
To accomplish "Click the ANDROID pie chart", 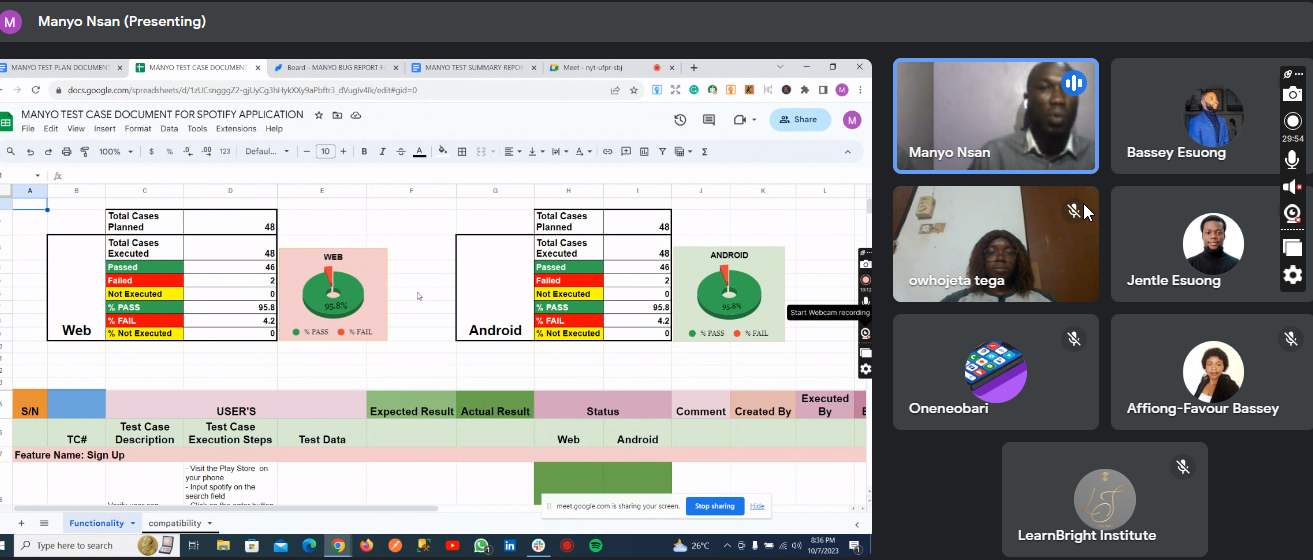I will (x=729, y=294).
